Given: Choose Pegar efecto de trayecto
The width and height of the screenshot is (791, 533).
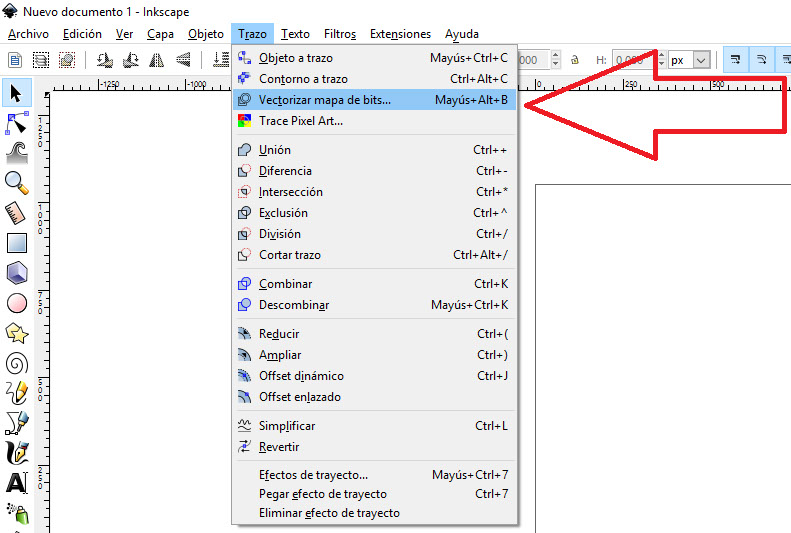Looking at the screenshot, I should (375, 494).
